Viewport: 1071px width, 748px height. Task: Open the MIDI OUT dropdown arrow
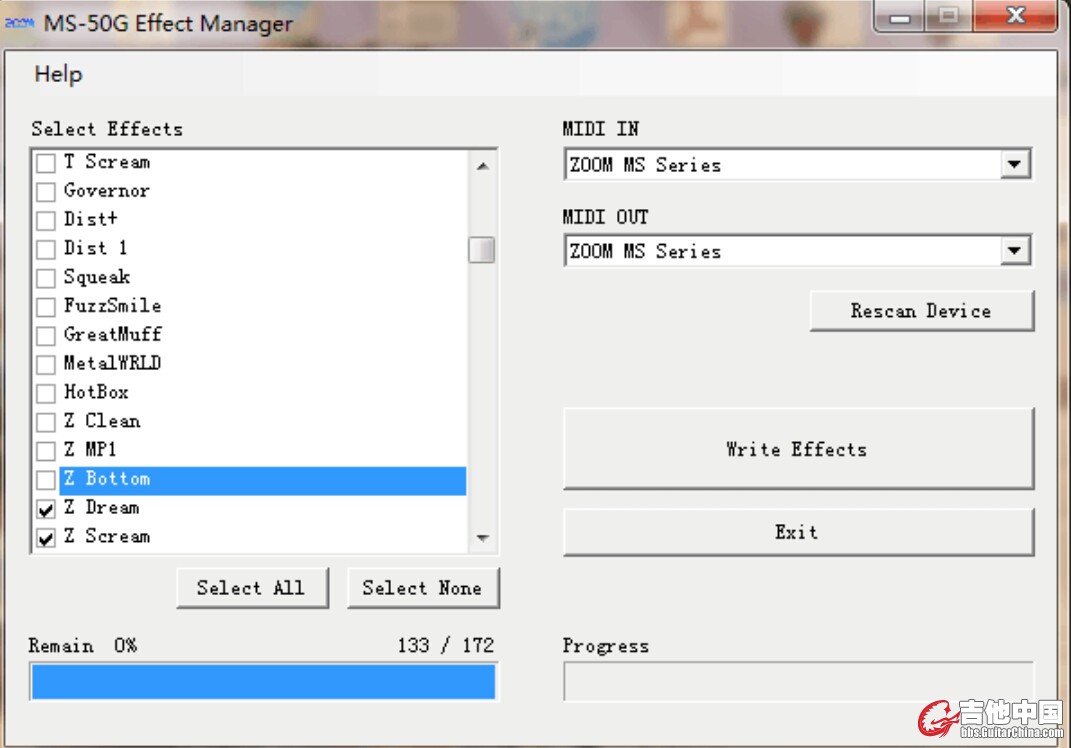pos(1014,251)
